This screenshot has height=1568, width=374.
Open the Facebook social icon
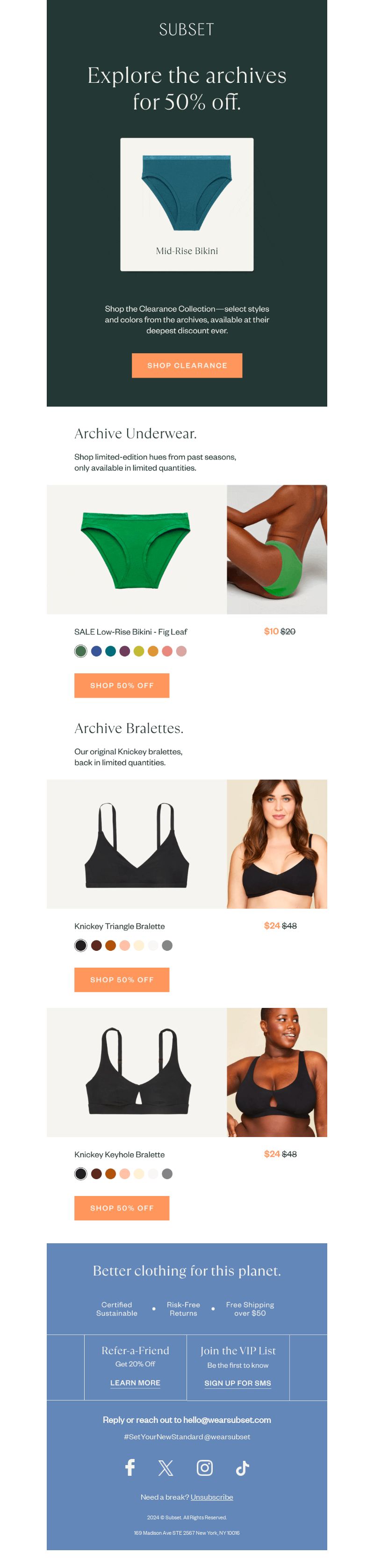pos(129,1467)
